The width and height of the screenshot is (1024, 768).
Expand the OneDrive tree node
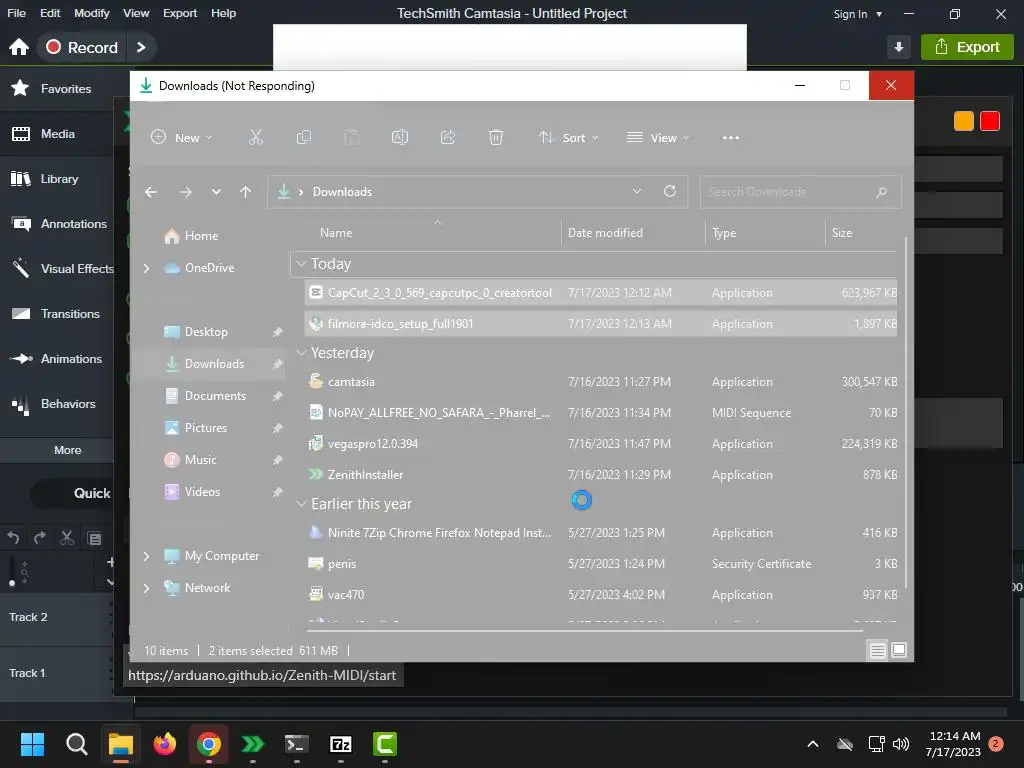point(146,268)
